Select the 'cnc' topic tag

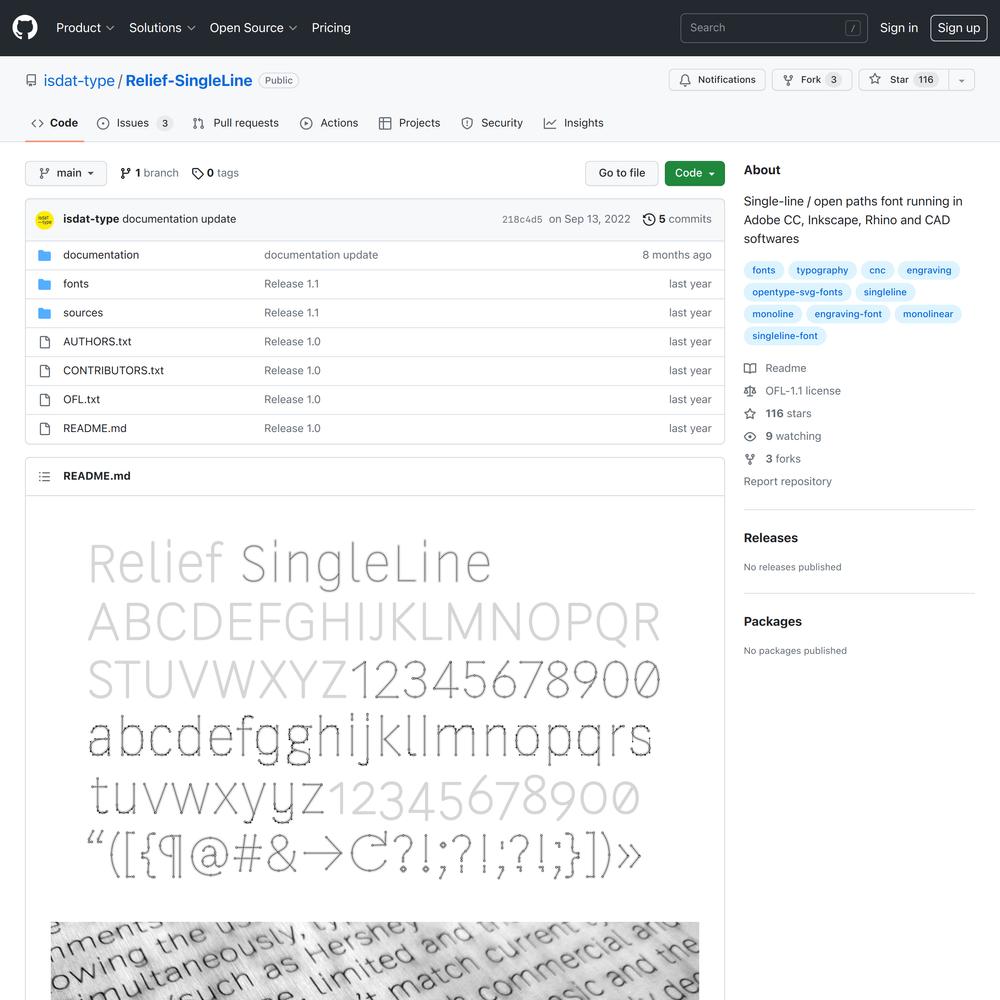[x=877, y=270]
